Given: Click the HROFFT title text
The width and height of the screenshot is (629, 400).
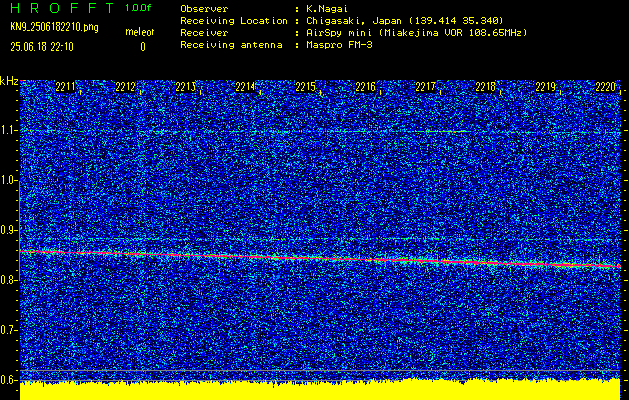Looking at the screenshot, I should click(x=62, y=8).
